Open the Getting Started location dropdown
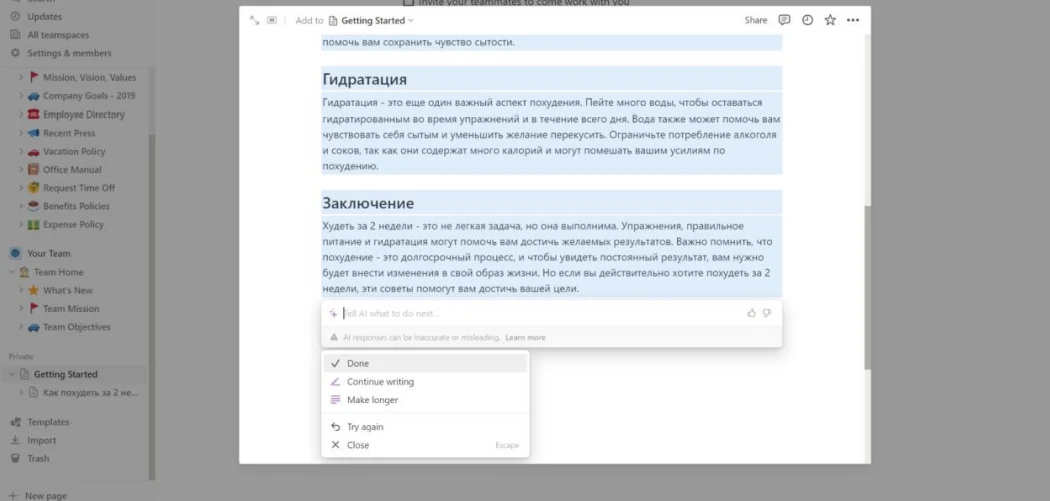This screenshot has width=1050, height=501. pyautogui.click(x=371, y=21)
